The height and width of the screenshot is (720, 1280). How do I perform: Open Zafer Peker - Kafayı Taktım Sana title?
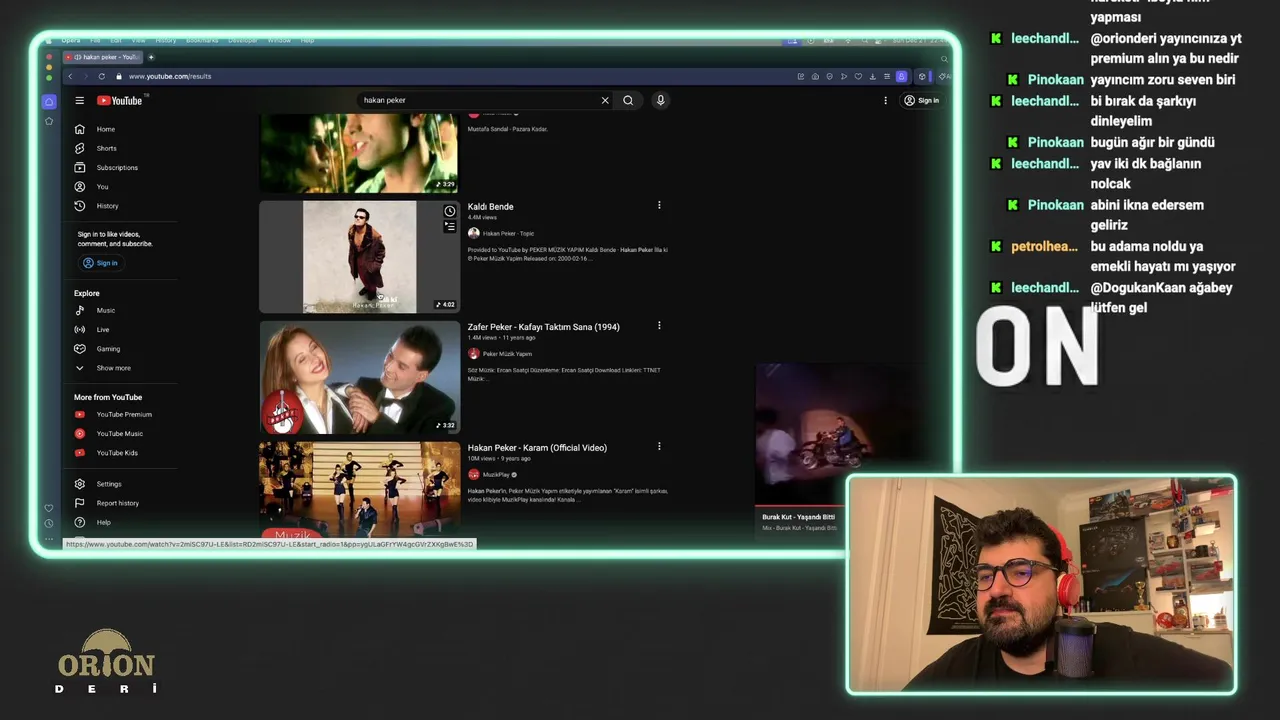pos(543,327)
